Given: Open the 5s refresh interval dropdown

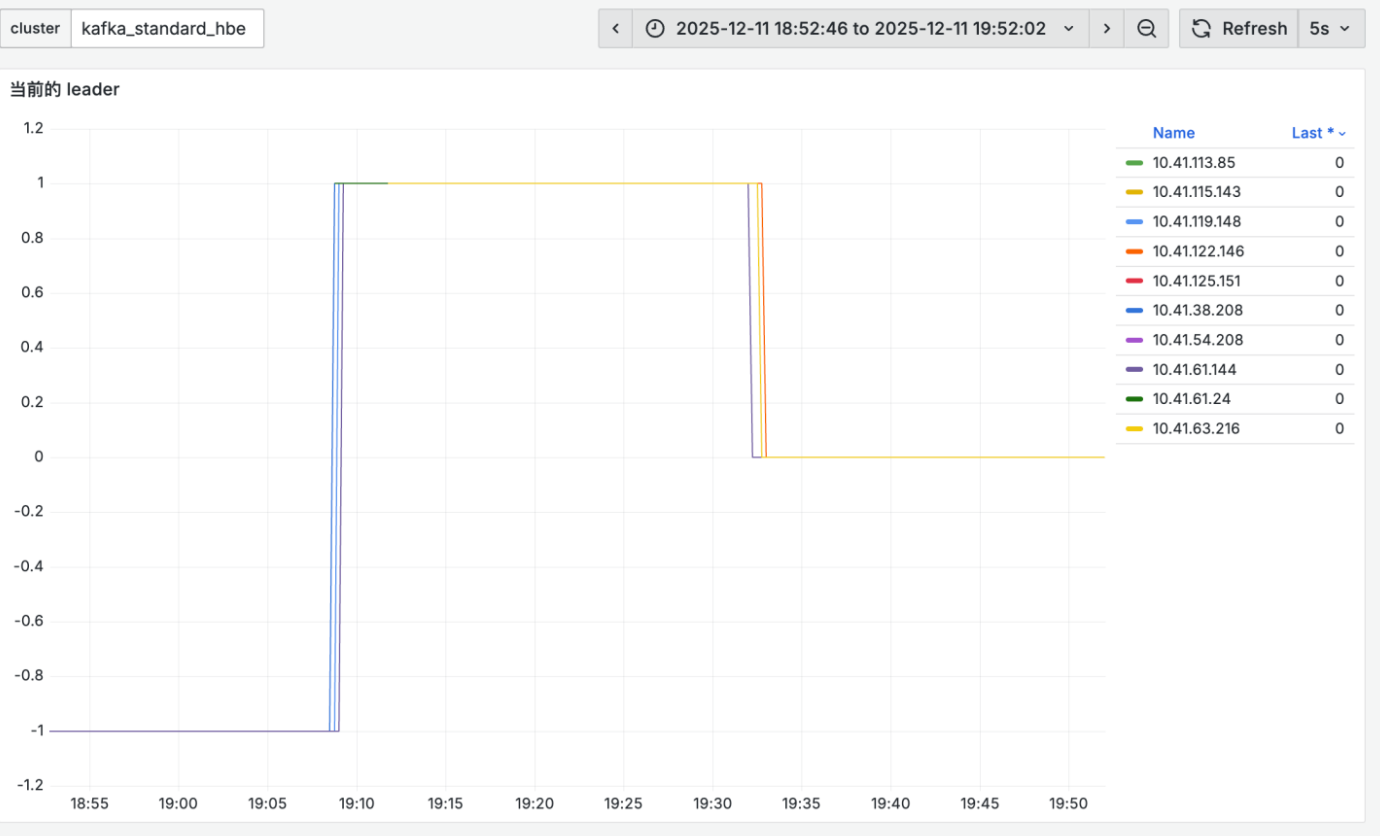Looking at the screenshot, I should coord(1330,29).
